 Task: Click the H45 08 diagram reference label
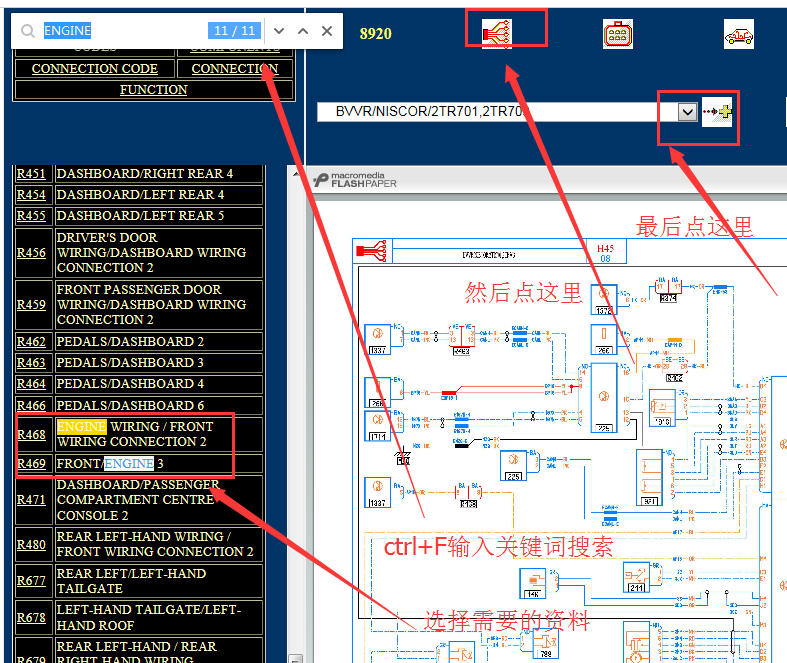[605, 253]
